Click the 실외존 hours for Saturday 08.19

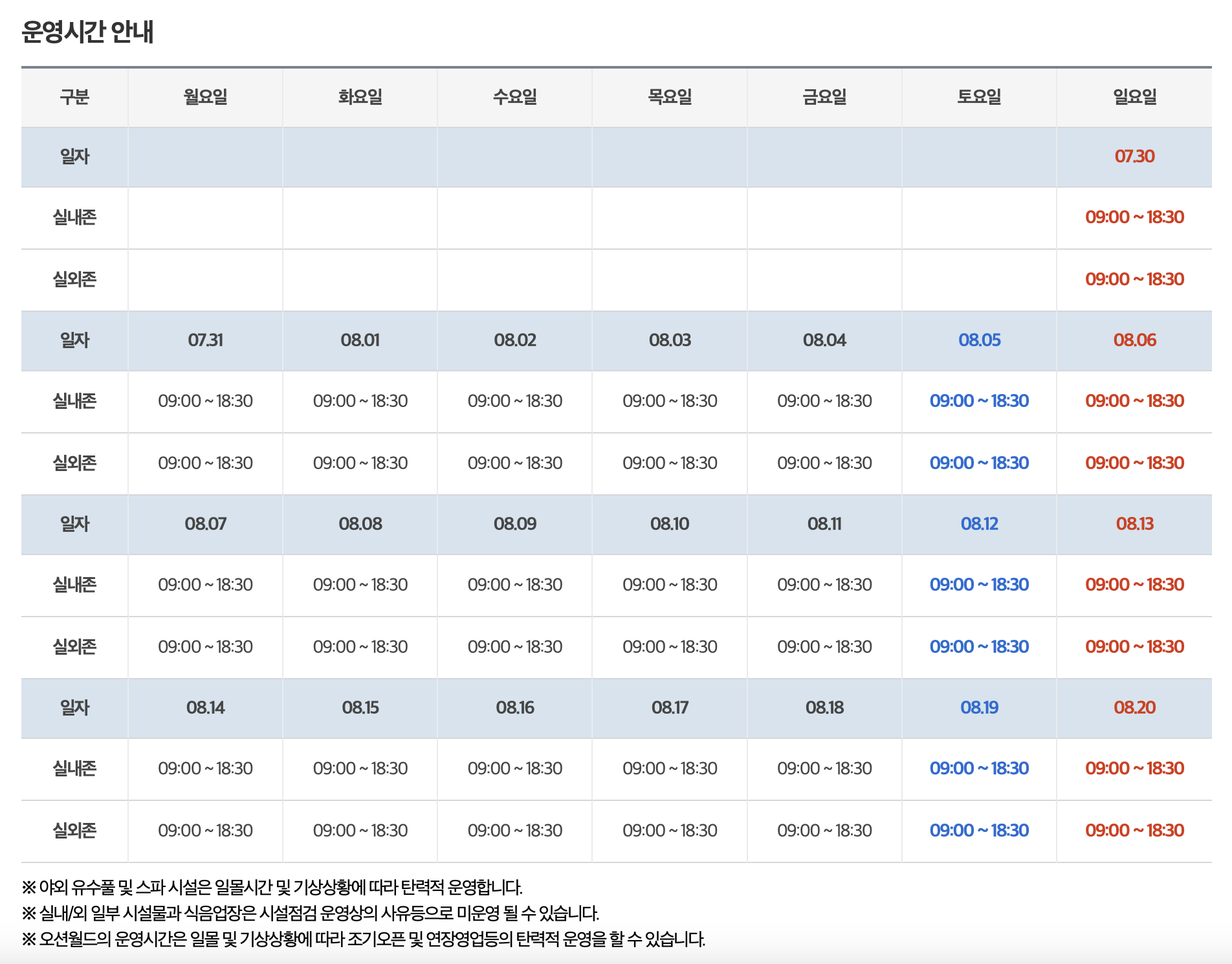(980, 831)
